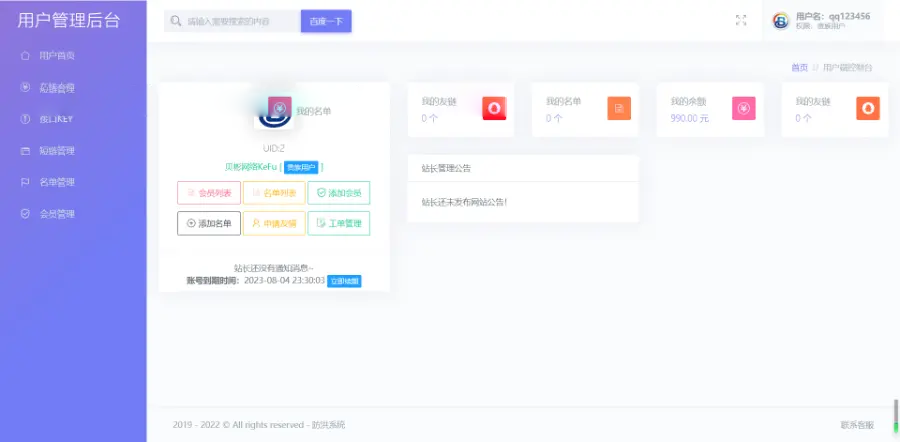Click the flag icon beside 名单管理
Screen dimensions: 900x442
point(25,182)
